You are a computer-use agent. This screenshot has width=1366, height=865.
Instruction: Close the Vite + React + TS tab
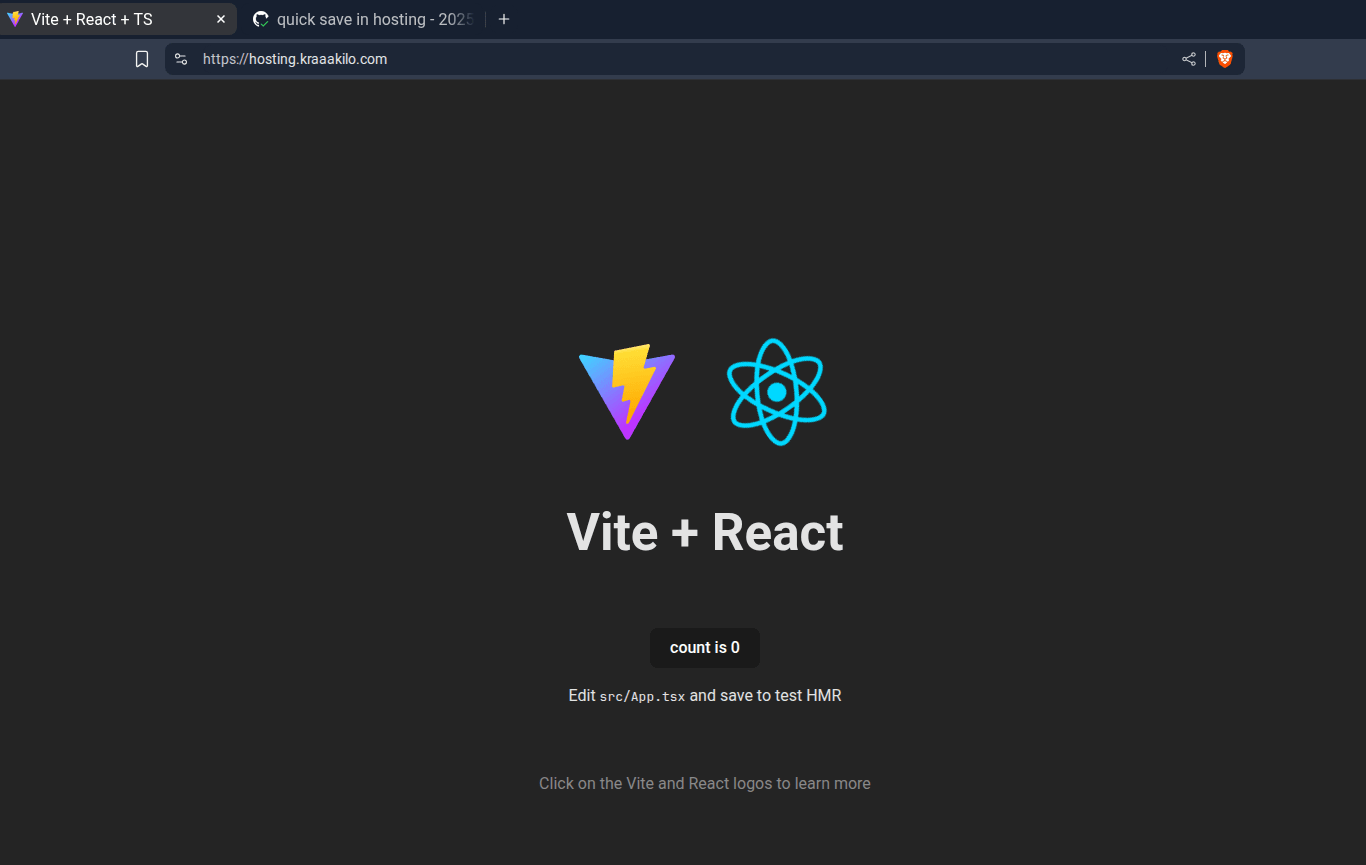(221, 19)
